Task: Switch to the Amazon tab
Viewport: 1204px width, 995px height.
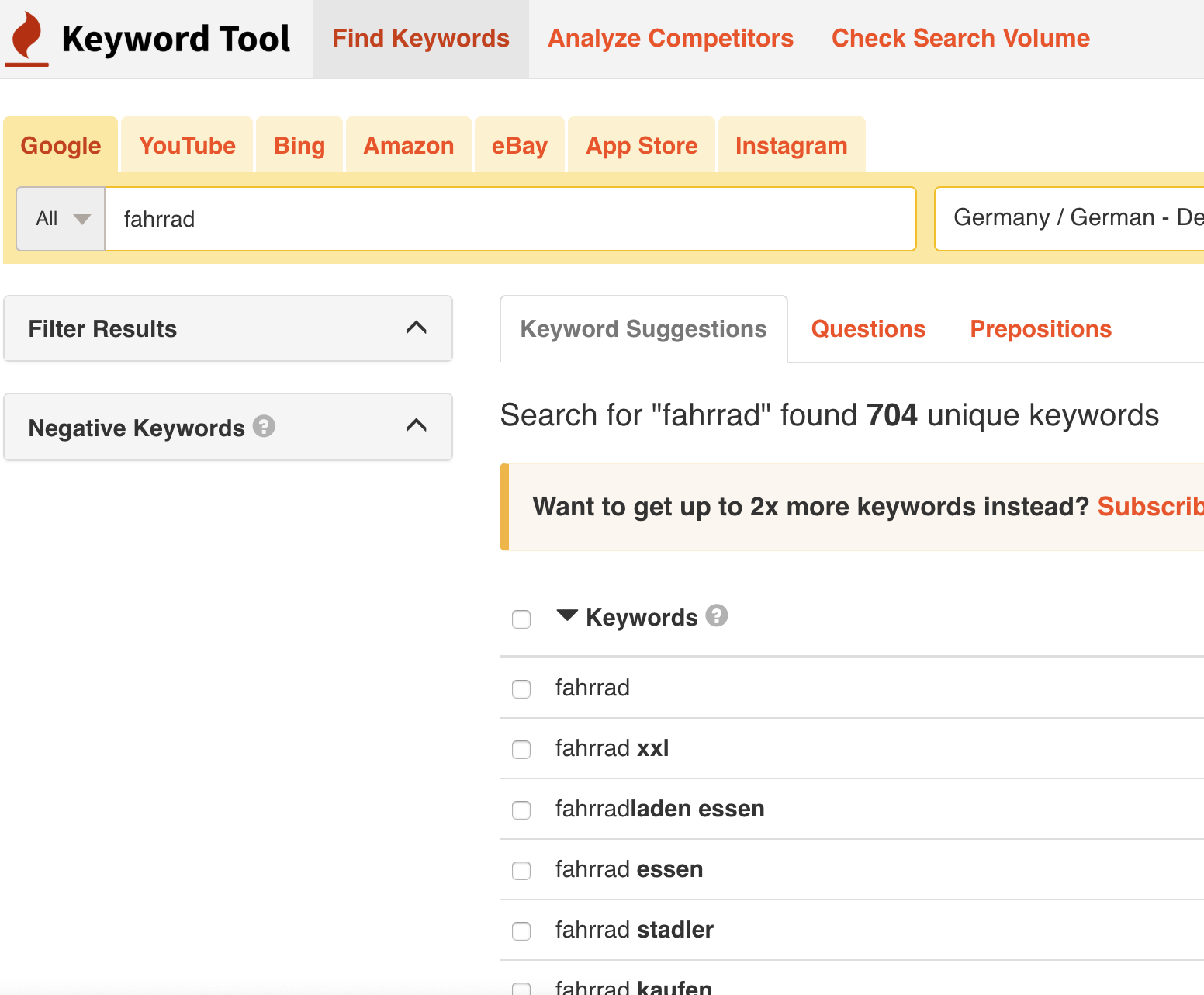Action: point(408,145)
